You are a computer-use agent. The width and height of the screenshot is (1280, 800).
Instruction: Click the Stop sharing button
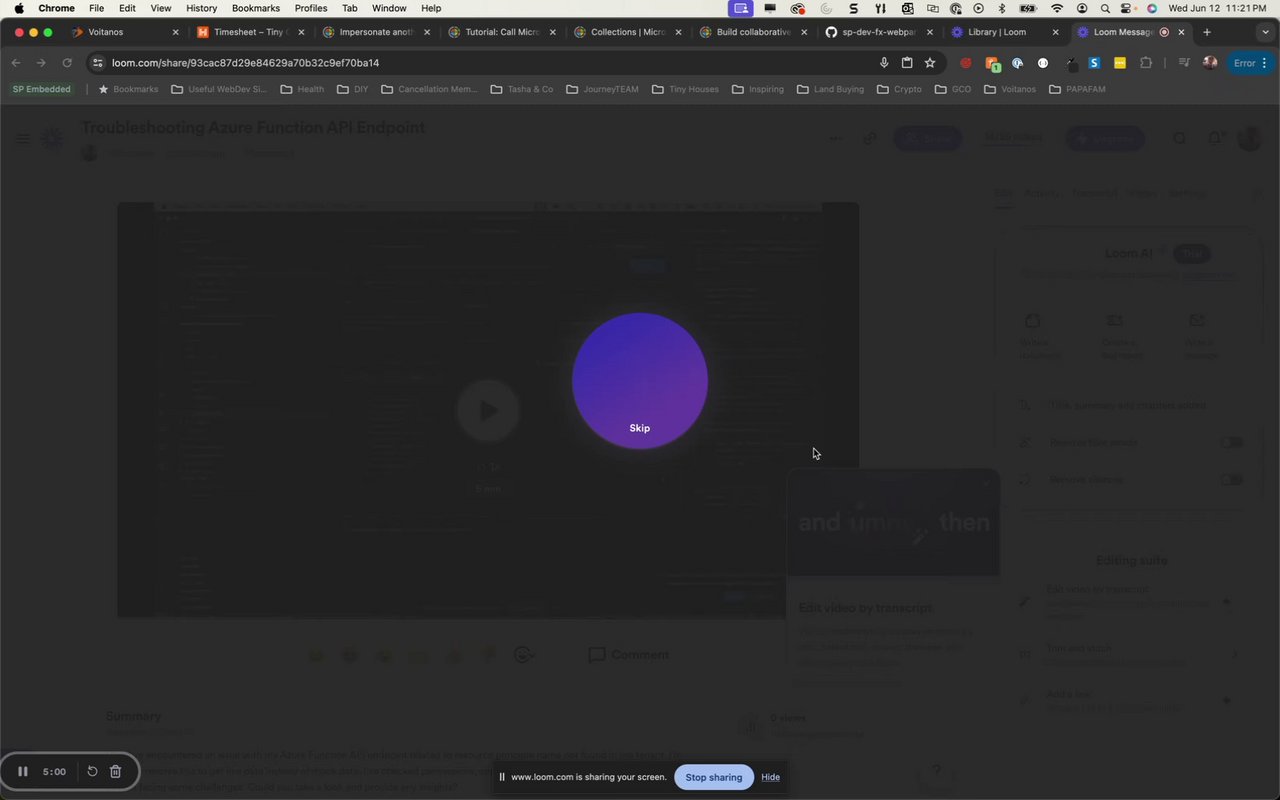pos(714,777)
